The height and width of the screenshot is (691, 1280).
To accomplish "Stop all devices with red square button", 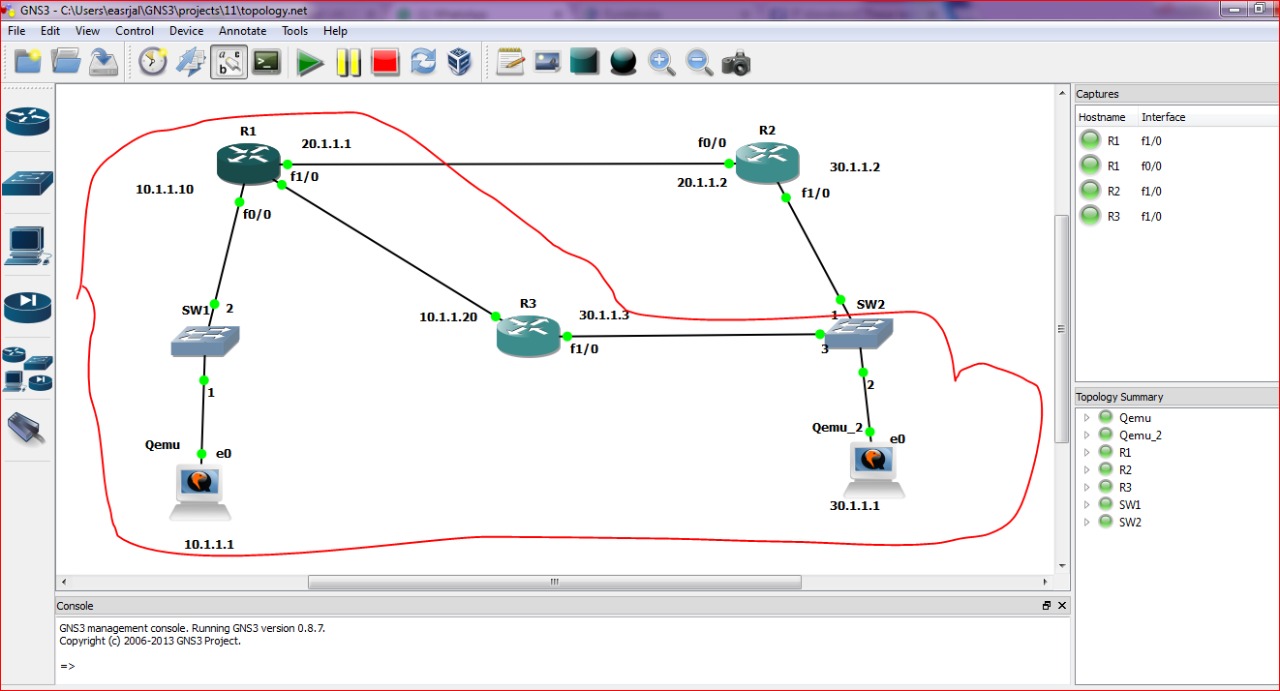I will [x=385, y=63].
